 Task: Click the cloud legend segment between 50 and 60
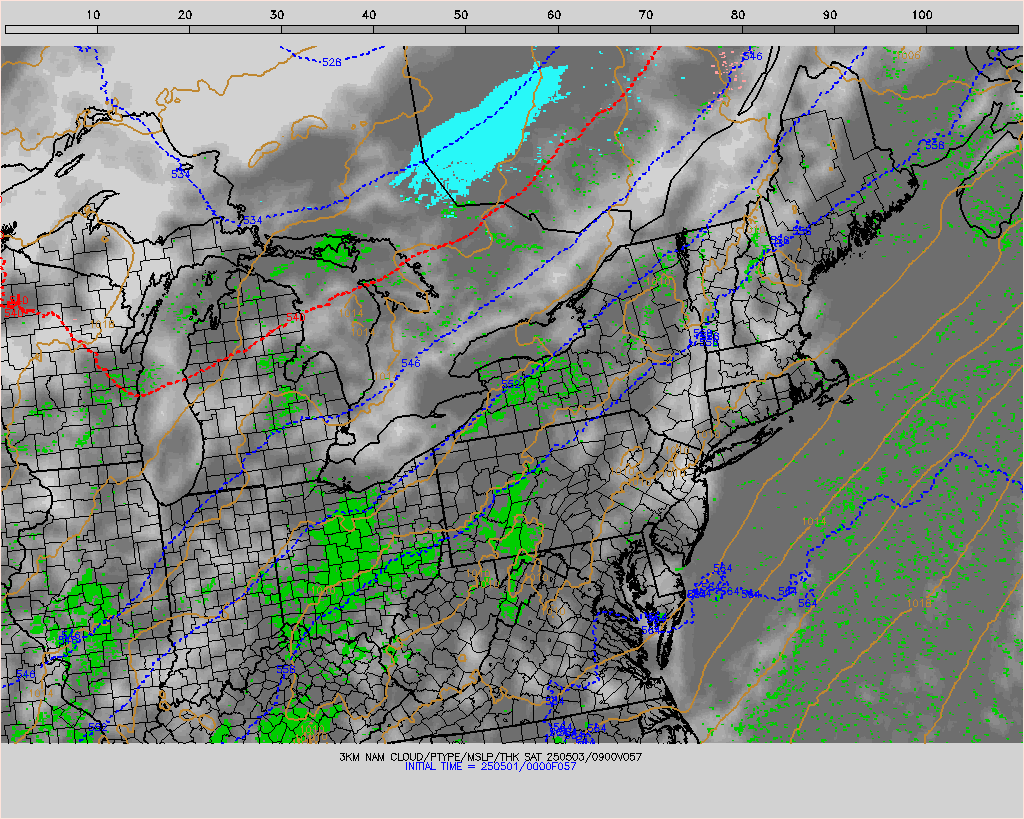(512, 29)
